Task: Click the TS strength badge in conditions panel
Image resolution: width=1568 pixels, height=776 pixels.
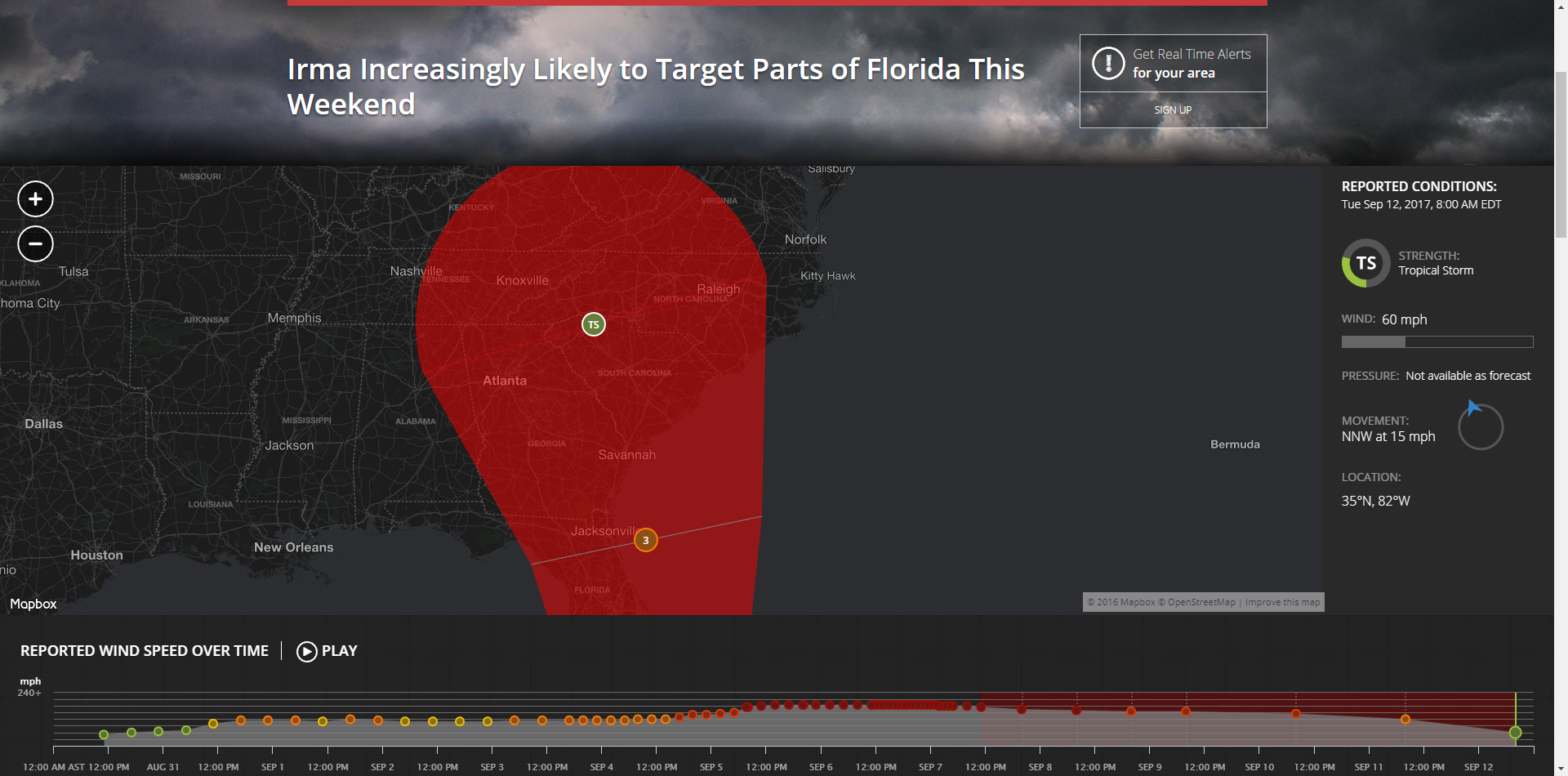Action: (1365, 263)
